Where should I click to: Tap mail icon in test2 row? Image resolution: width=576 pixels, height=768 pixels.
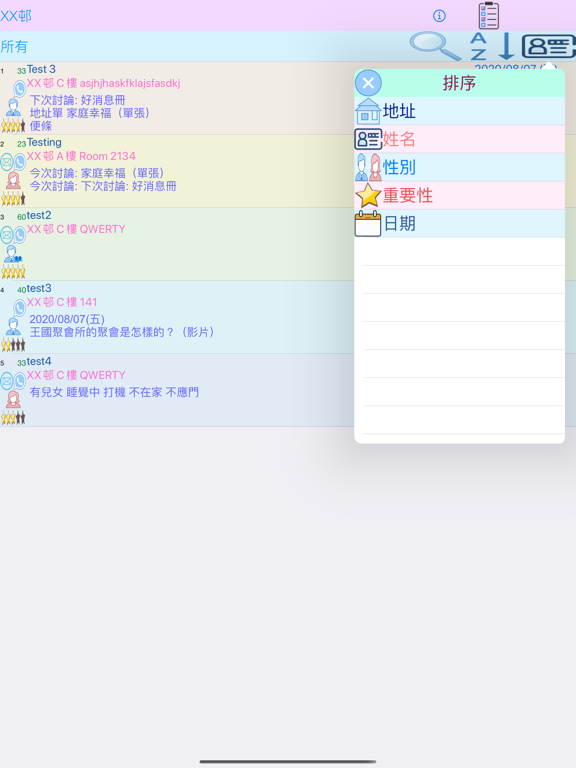pos(6,235)
